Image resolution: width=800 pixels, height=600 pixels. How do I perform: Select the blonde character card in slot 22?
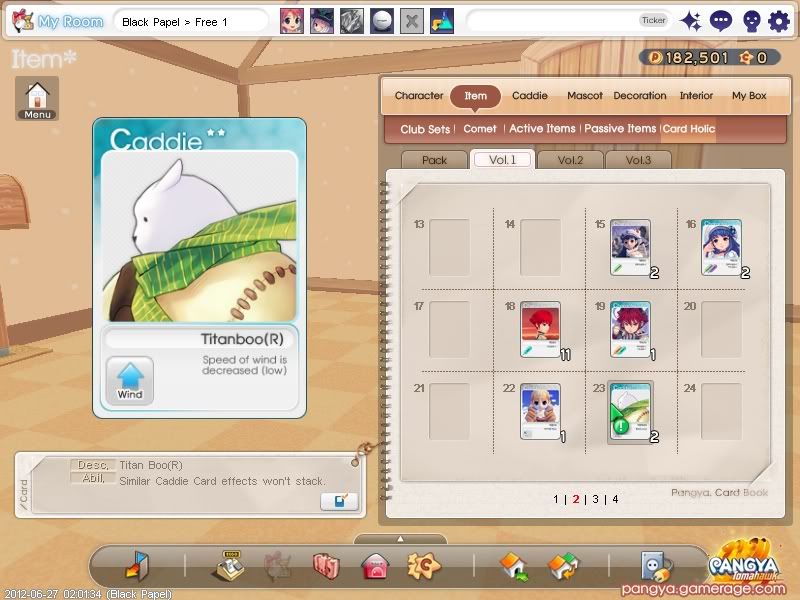540,412
